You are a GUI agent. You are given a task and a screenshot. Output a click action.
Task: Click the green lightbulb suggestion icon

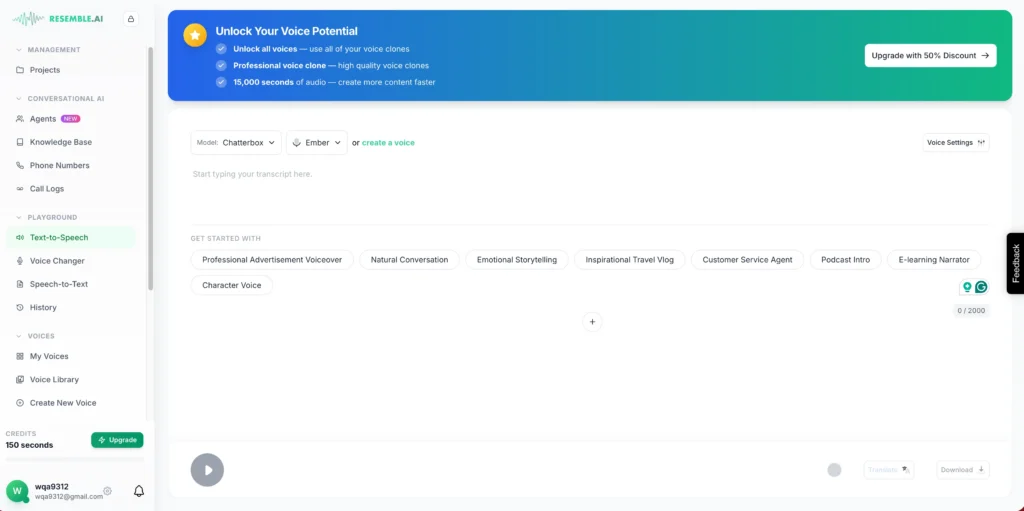point(967,287)
